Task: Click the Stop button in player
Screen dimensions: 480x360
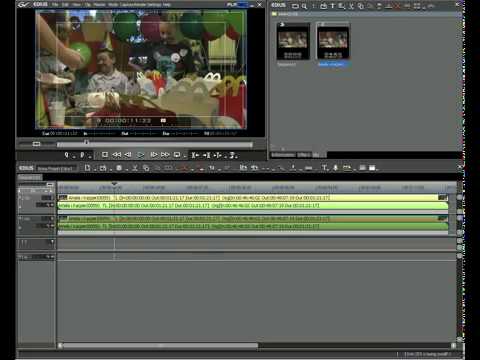Action: click(105, 155)
